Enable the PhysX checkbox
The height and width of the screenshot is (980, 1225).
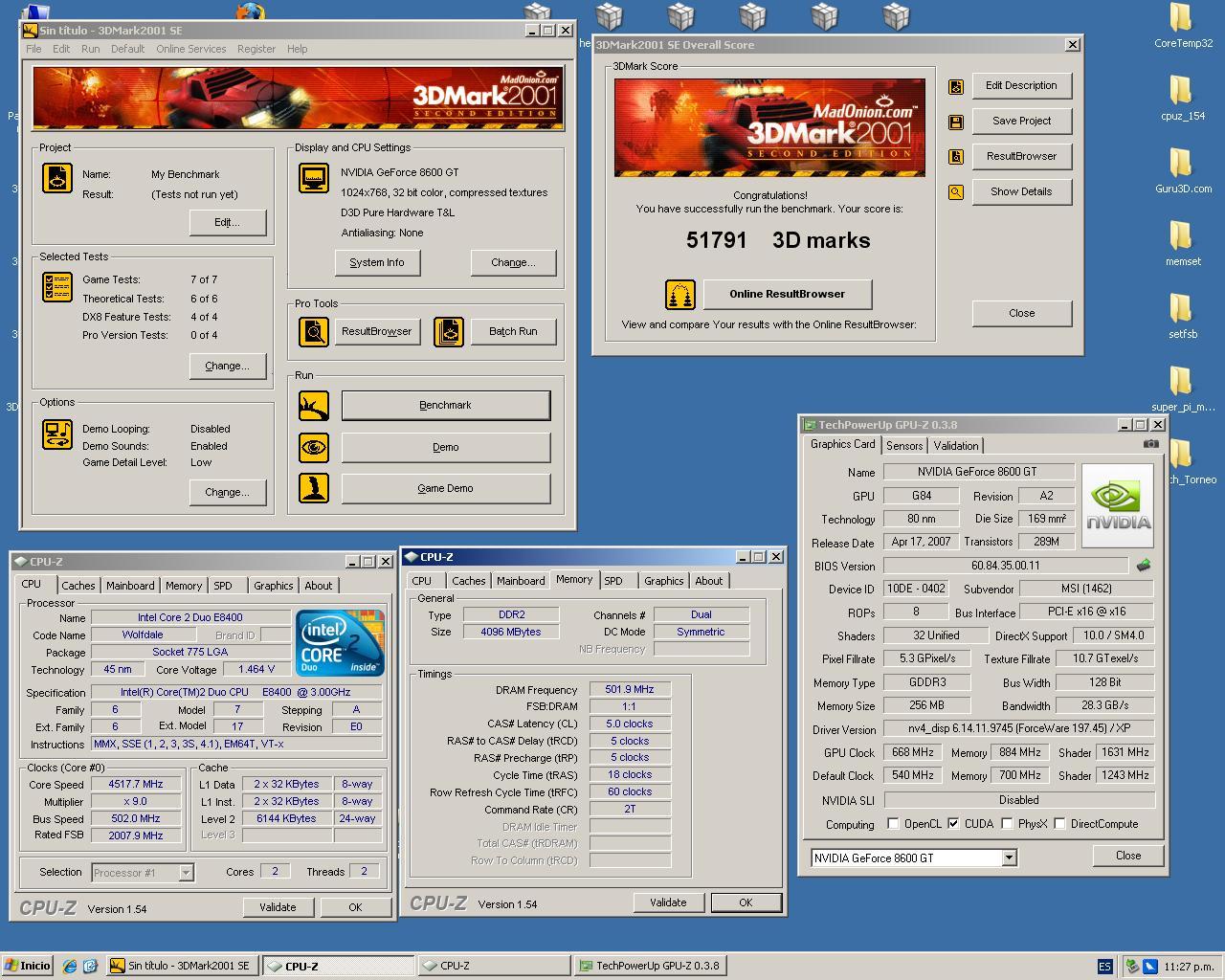(1007, 824)
